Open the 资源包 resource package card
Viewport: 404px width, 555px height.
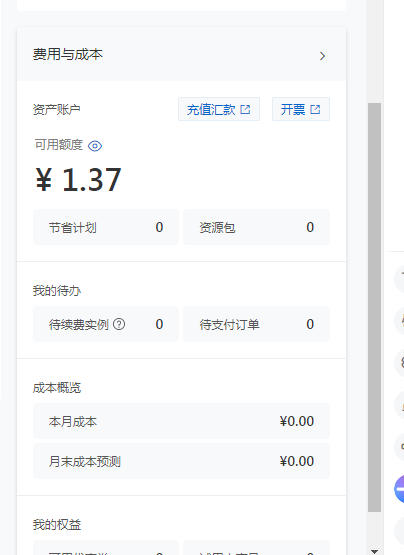click(x=256, y=227)
